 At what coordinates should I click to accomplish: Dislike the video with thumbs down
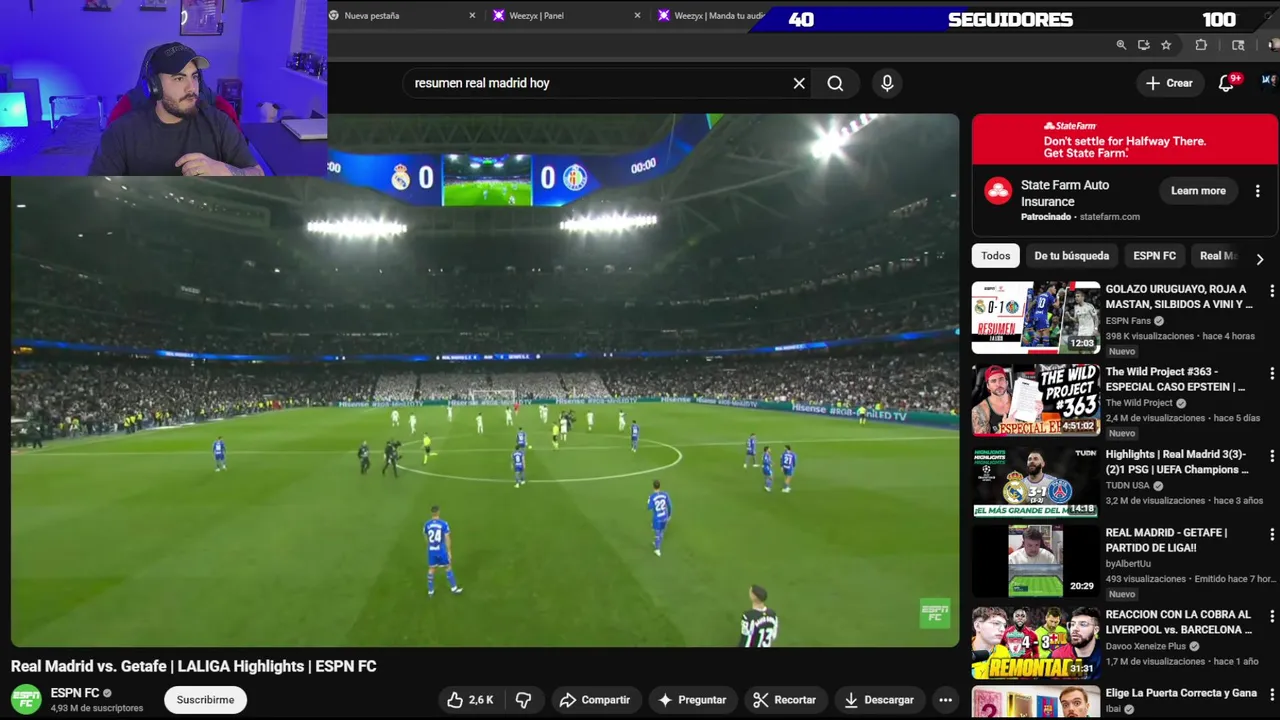(x=524, y=700)
